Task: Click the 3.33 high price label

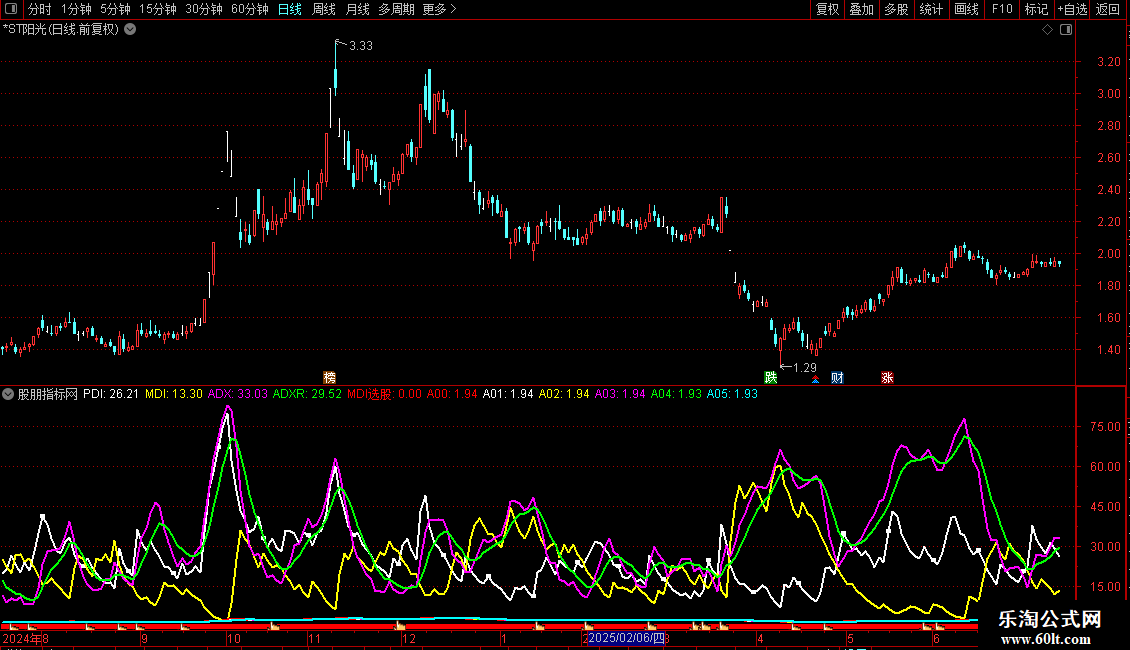Action: pos(360,45)
